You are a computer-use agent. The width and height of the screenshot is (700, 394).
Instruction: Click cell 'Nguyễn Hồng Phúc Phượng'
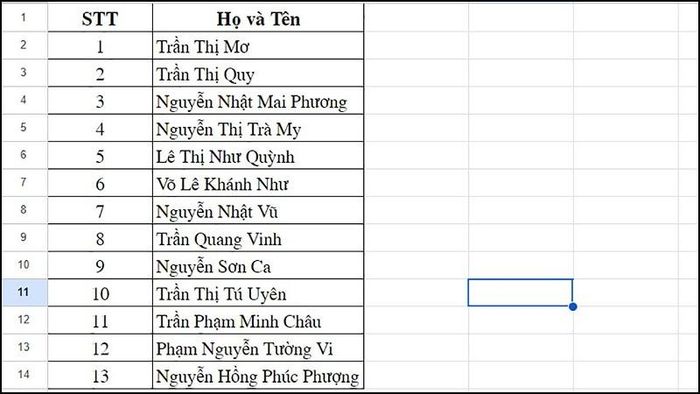pos(258,376)
